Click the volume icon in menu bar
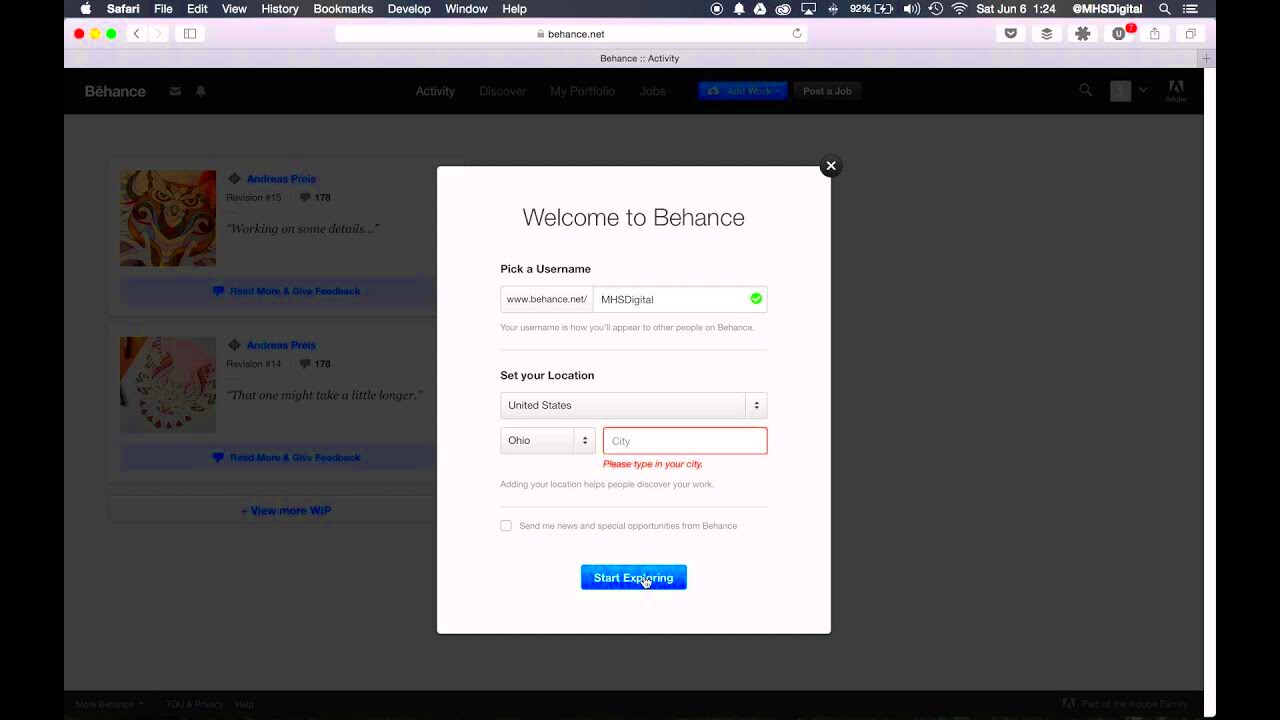Screen dimensions: 1280x720 click(x=911, y=9)
